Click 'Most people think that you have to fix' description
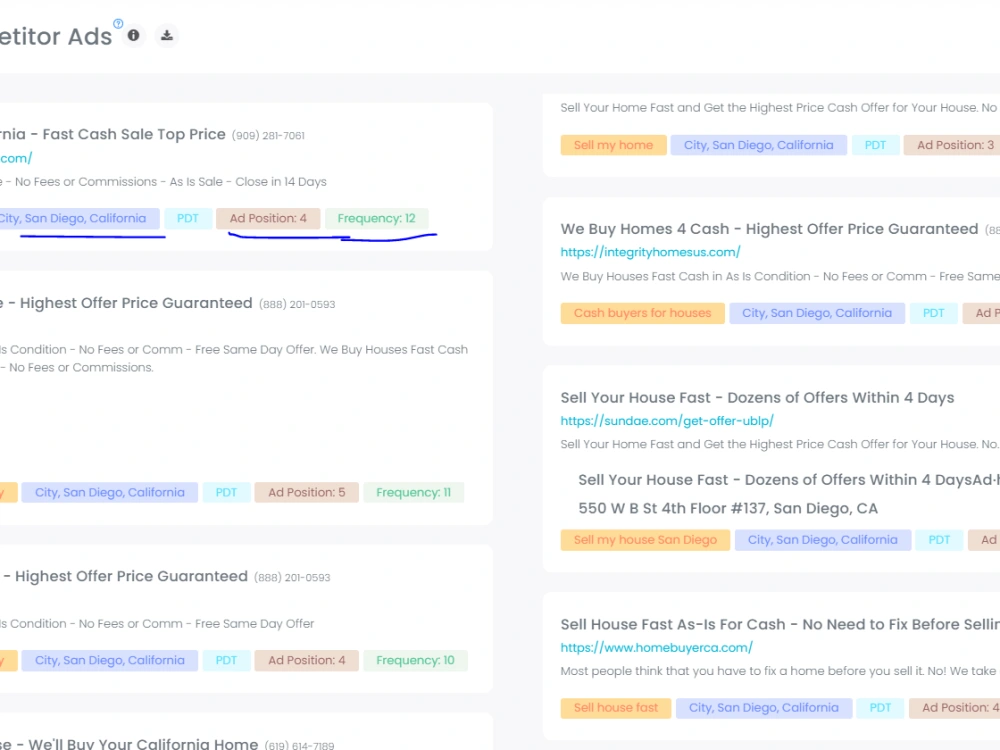 (777, 671)
